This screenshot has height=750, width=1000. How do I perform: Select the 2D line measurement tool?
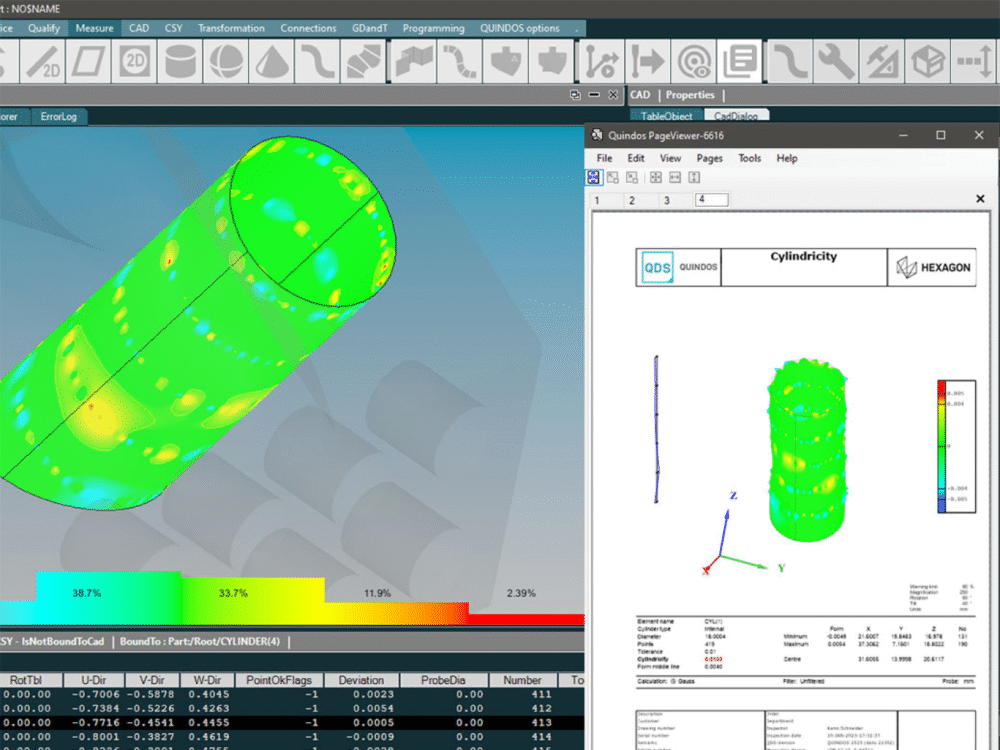(x=42, y=62)
